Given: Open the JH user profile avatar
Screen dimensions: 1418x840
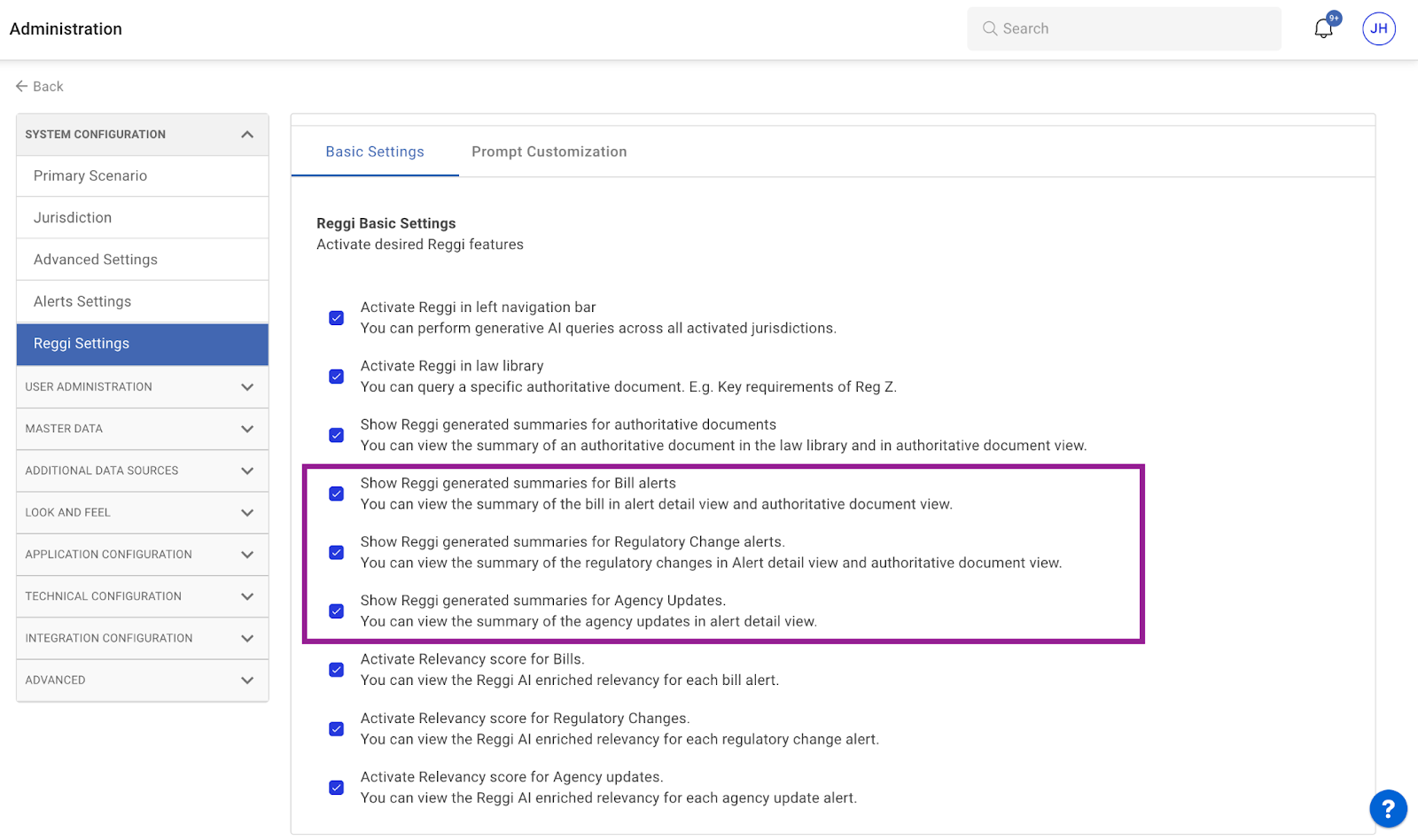Looking at the screenshot, I should (x=1378, y=28).
